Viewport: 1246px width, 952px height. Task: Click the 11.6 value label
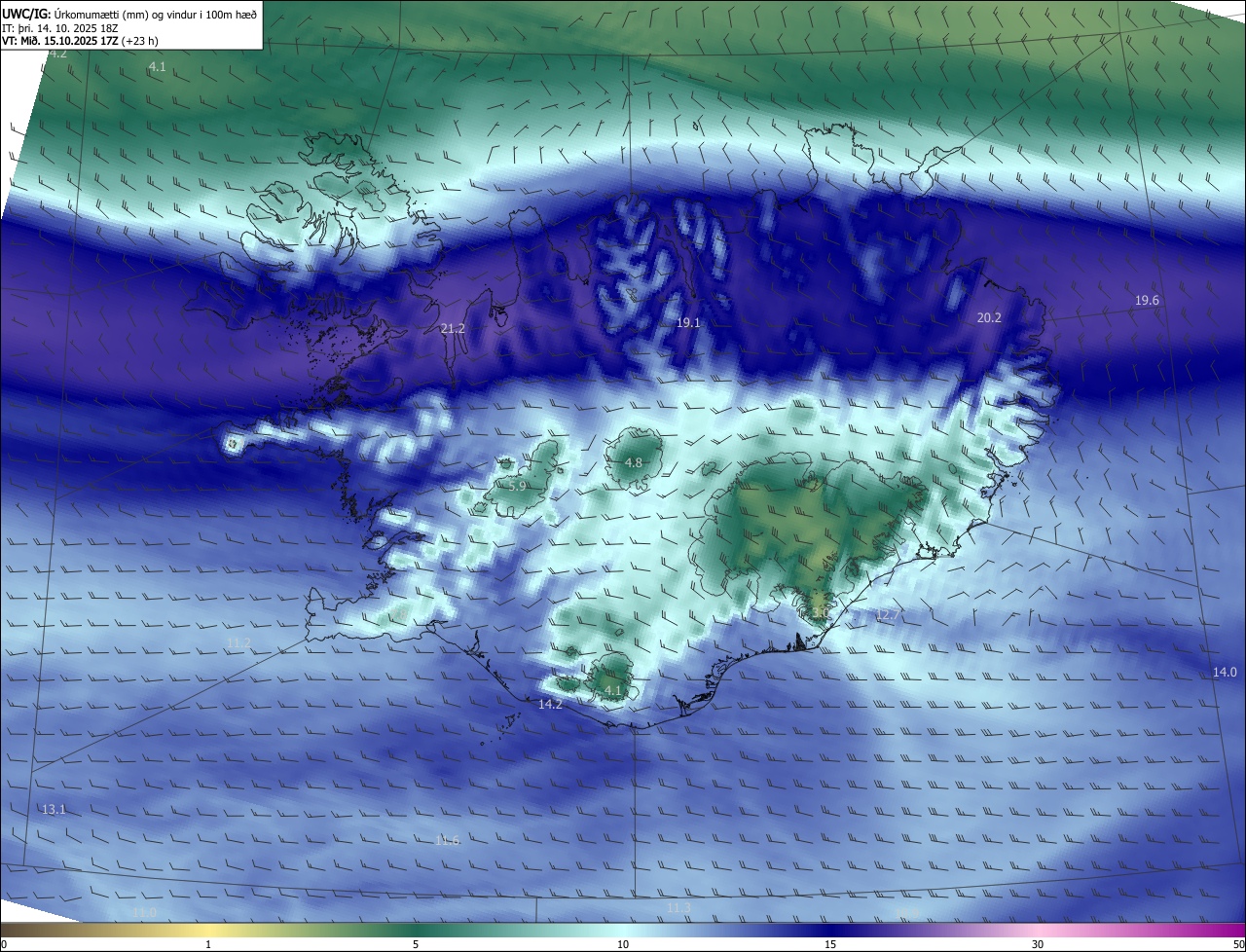click(447, 841)
